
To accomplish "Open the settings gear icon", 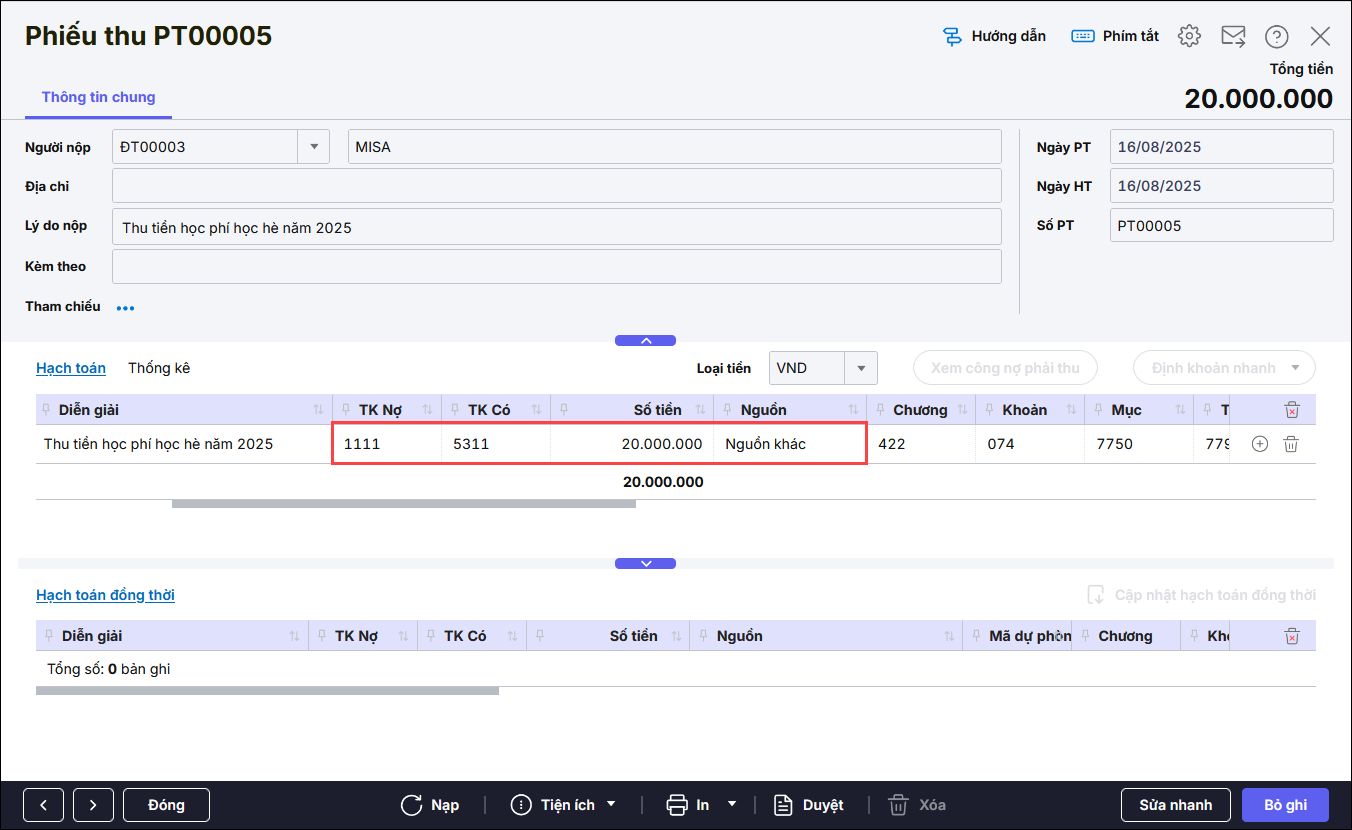I will click(x=1188, y=36).
